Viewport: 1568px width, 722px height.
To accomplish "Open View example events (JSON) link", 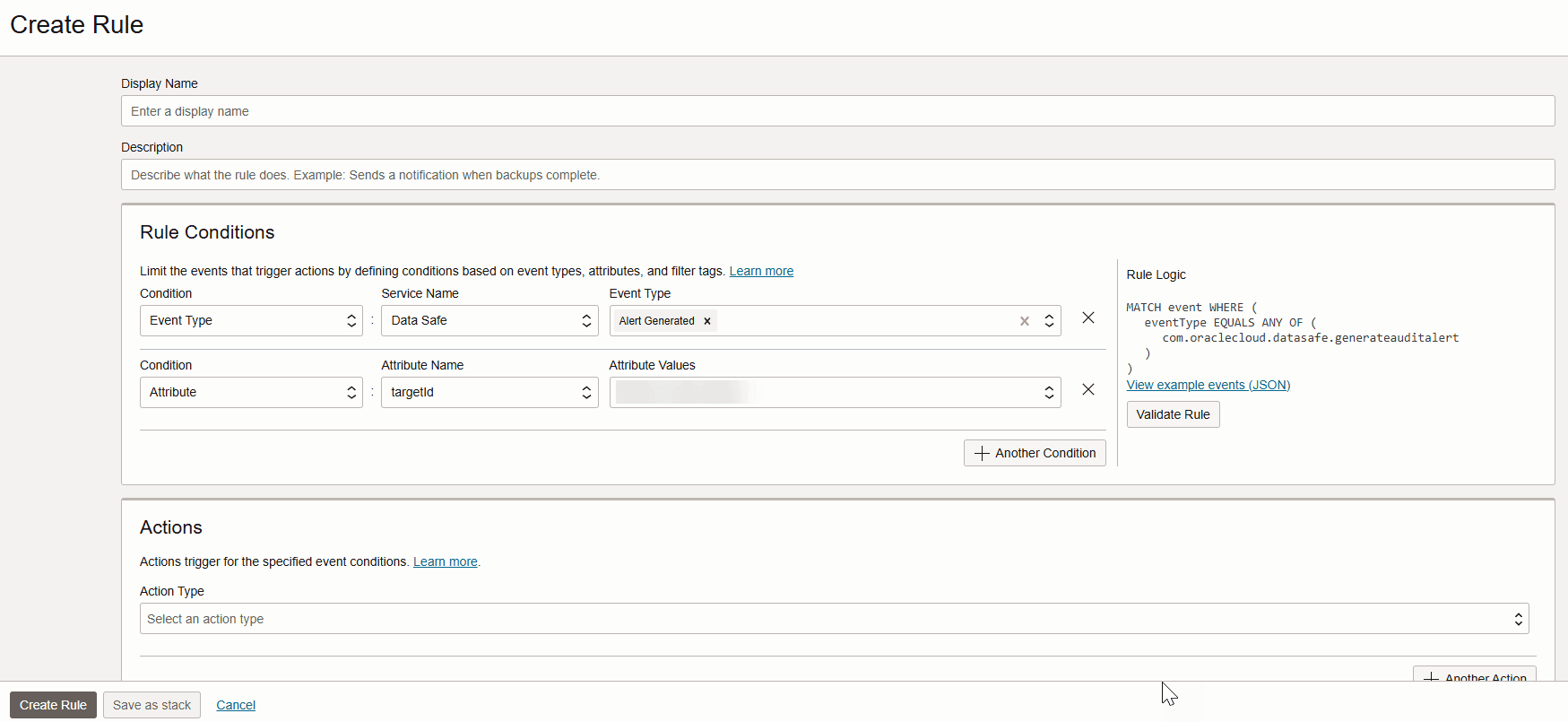I will click(1208, 385).
